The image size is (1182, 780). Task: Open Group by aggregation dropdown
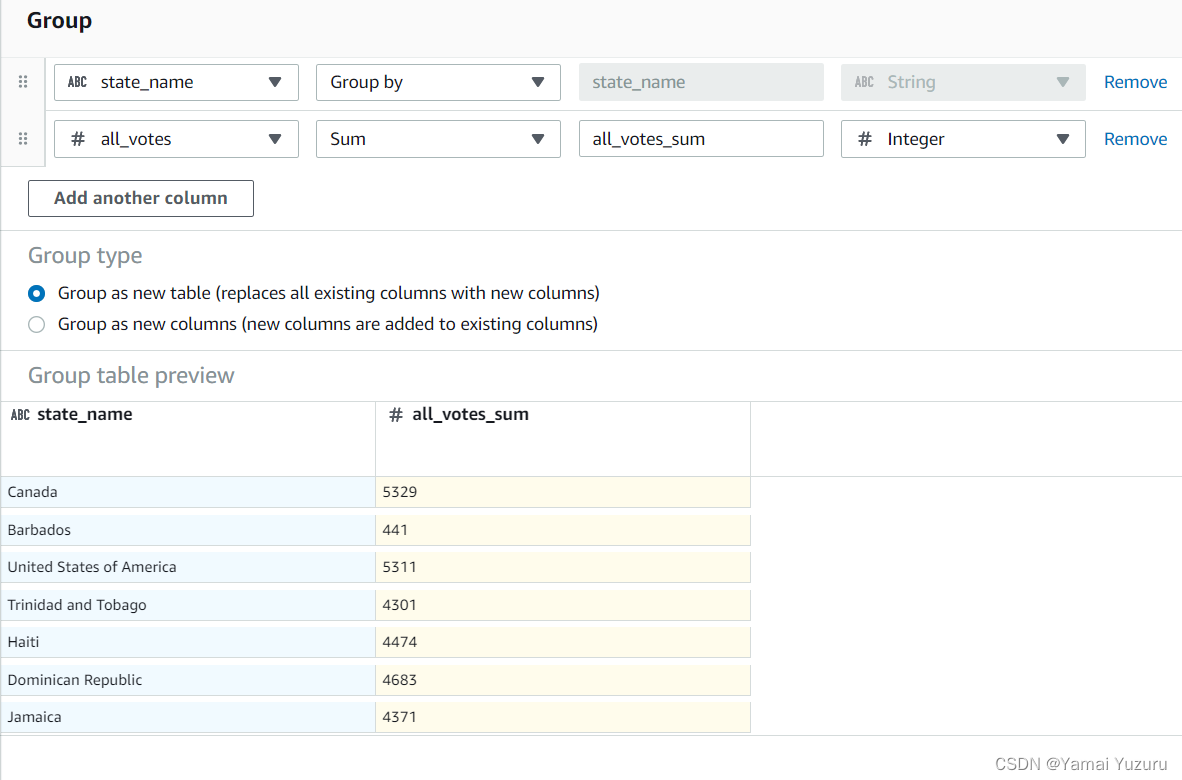(x=438, y=82)
